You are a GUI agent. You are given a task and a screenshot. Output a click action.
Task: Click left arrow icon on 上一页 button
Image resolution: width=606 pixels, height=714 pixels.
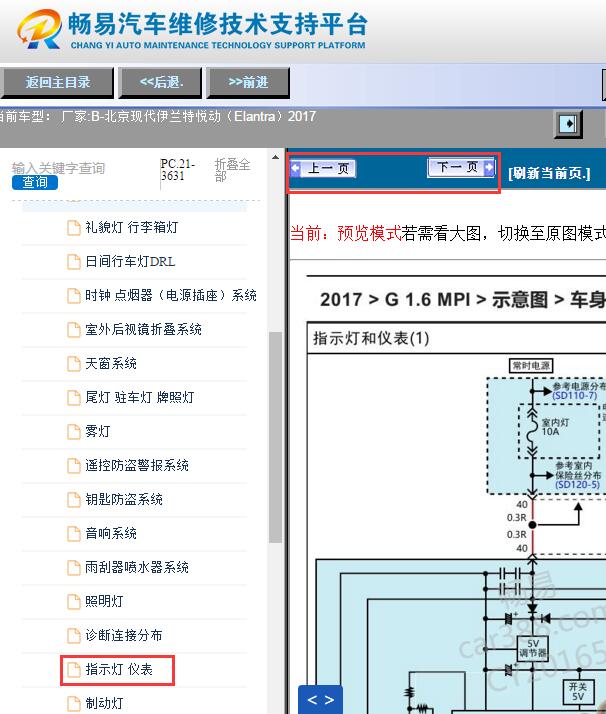point(295,168)
